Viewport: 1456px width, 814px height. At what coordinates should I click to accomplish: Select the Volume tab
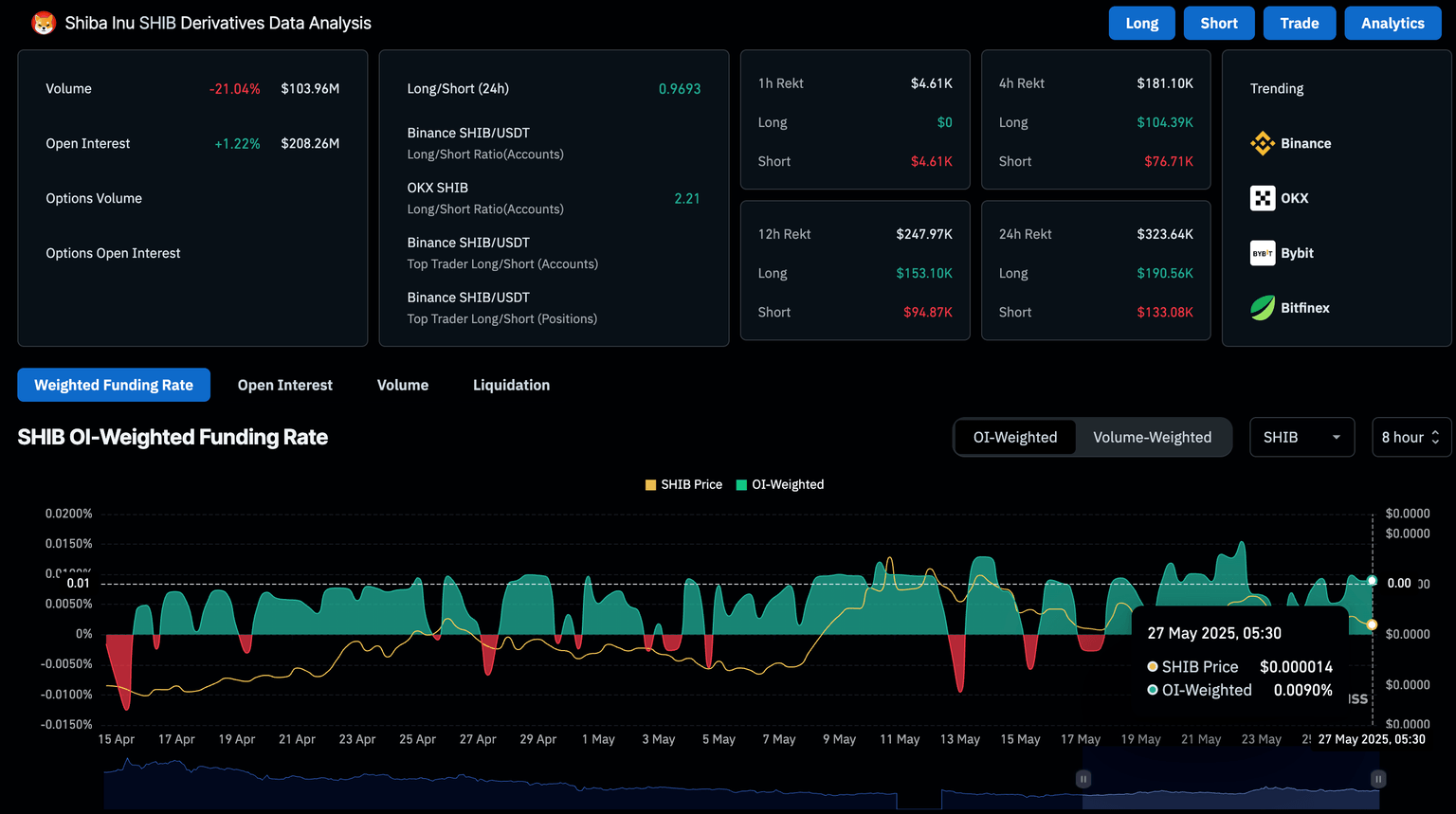coord(403,385)
